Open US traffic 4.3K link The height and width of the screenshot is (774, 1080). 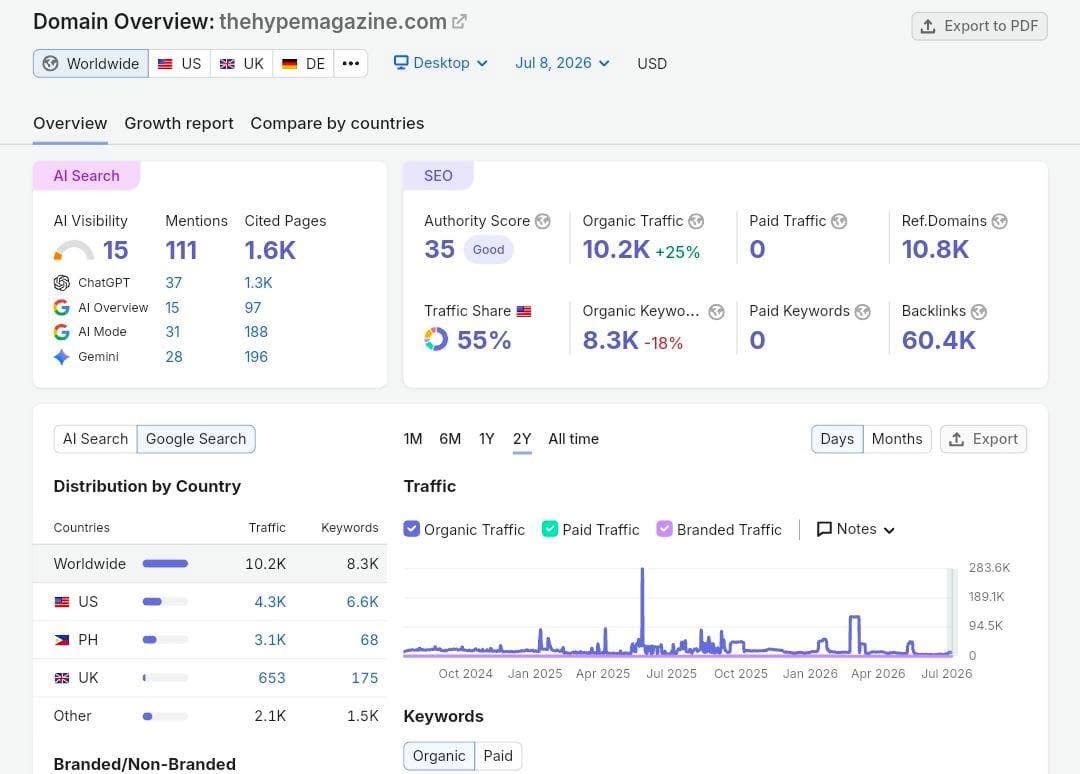click(x=270, y=602)
